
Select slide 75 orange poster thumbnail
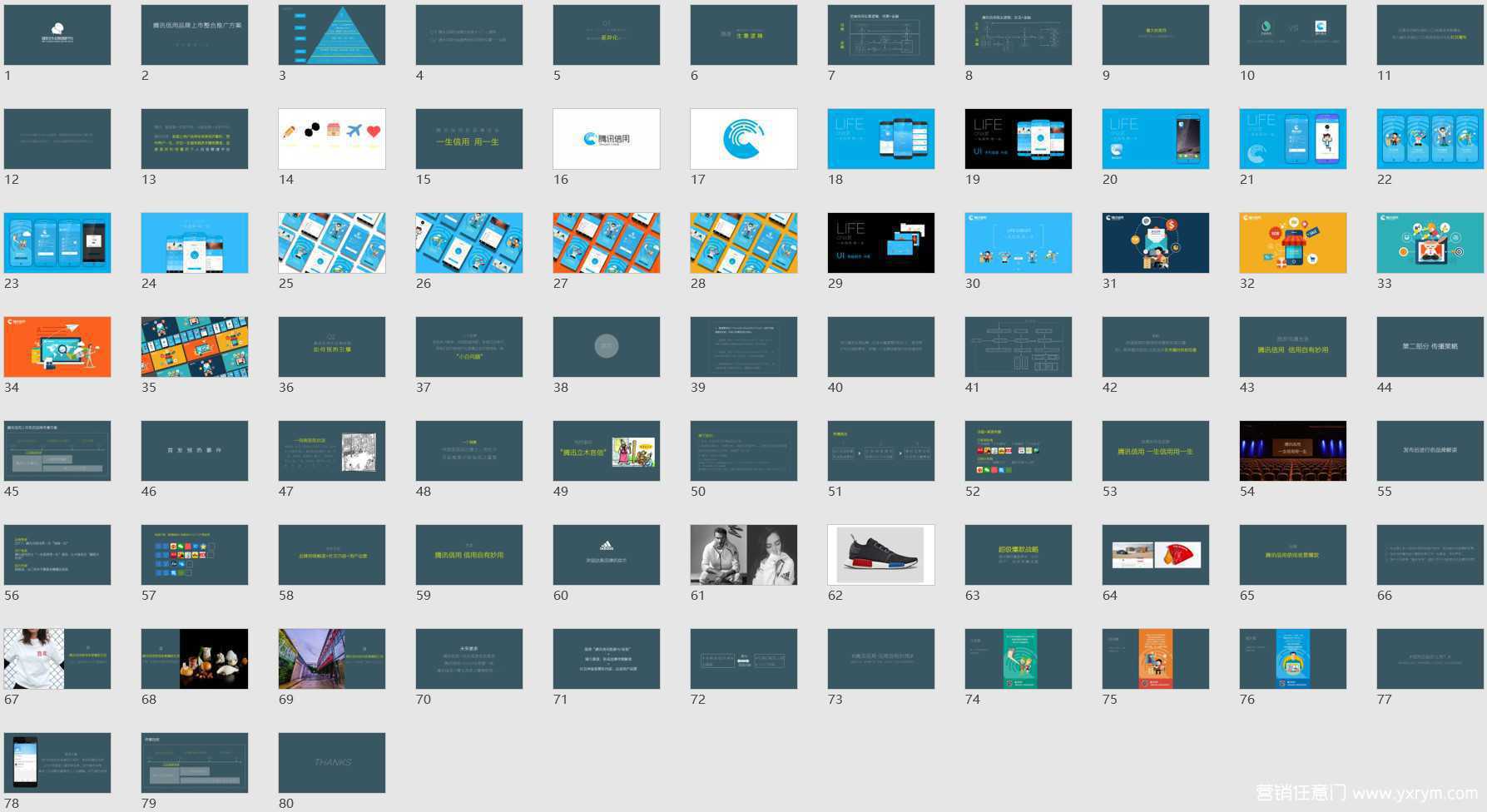(1156, 659)
